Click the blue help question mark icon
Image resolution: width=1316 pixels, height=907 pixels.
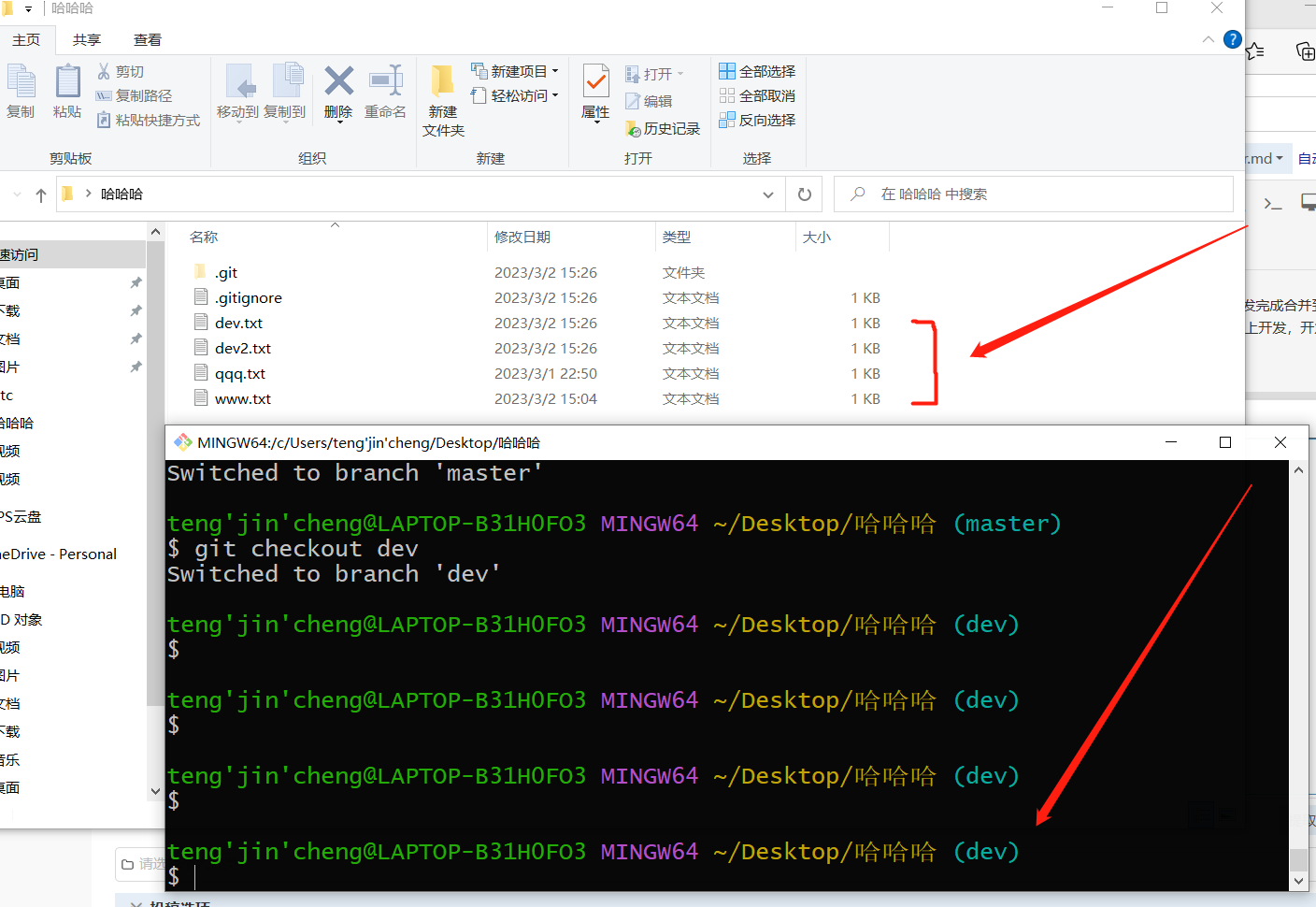coord(1233,39)
